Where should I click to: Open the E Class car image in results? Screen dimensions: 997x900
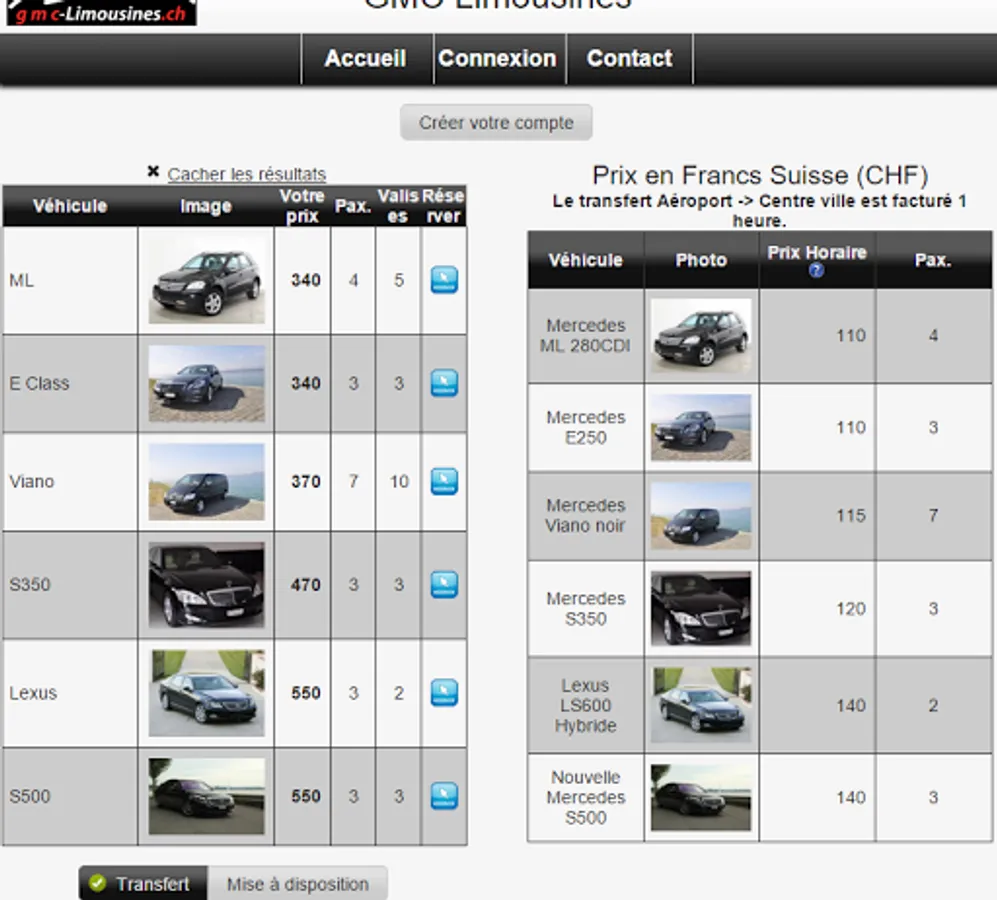coord(207,384)
